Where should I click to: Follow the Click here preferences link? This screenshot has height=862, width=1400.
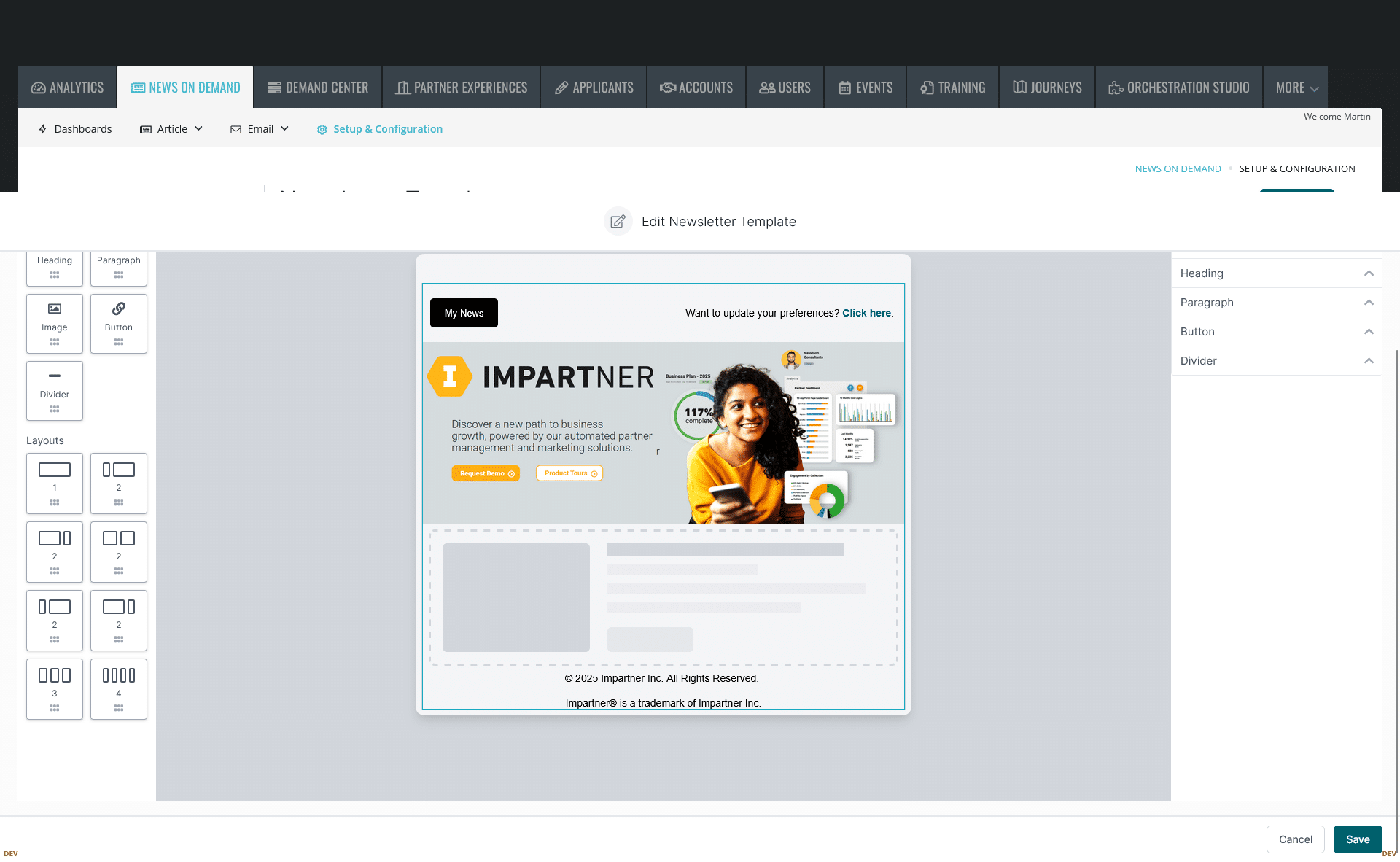tap(866, 313)
